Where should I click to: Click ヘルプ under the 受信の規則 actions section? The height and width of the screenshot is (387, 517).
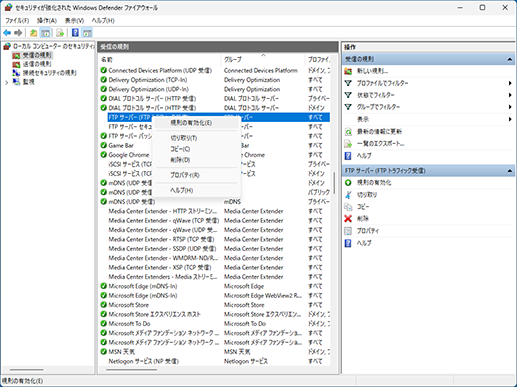coord(364,156)
